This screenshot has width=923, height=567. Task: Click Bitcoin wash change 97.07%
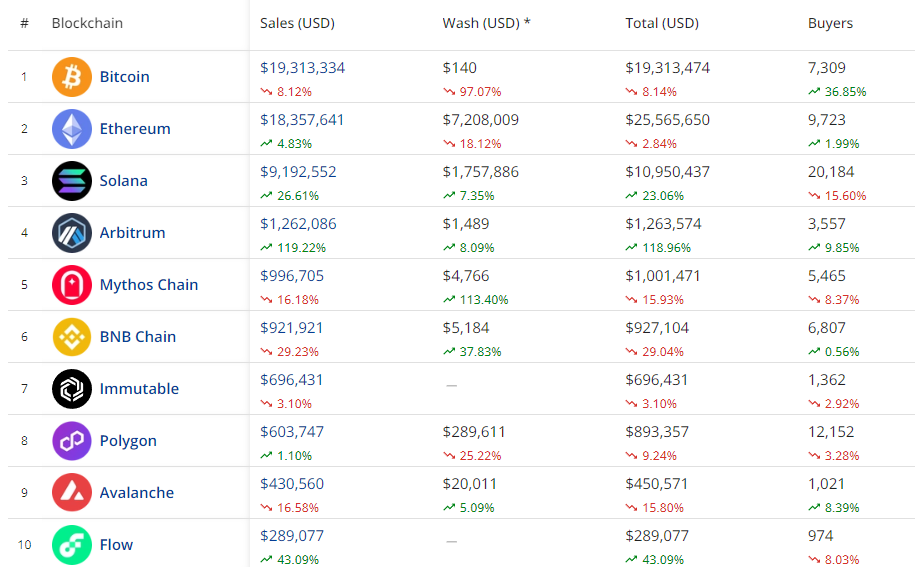pyautogui.click(x=480, y=92)
